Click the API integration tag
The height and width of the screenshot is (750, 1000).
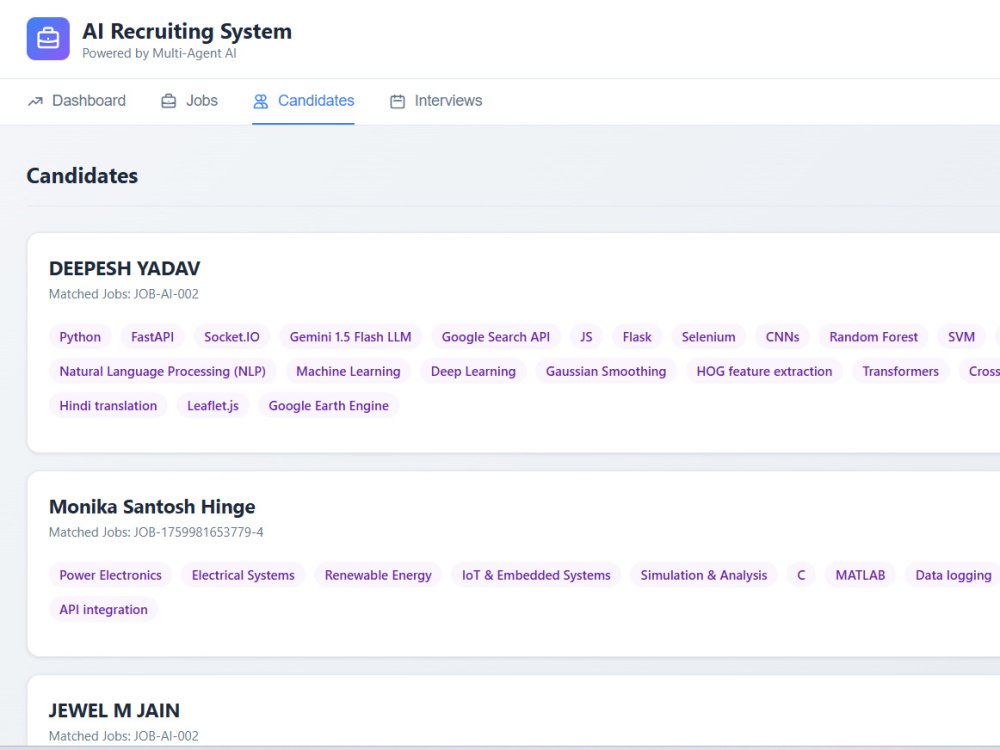point(103,610)
